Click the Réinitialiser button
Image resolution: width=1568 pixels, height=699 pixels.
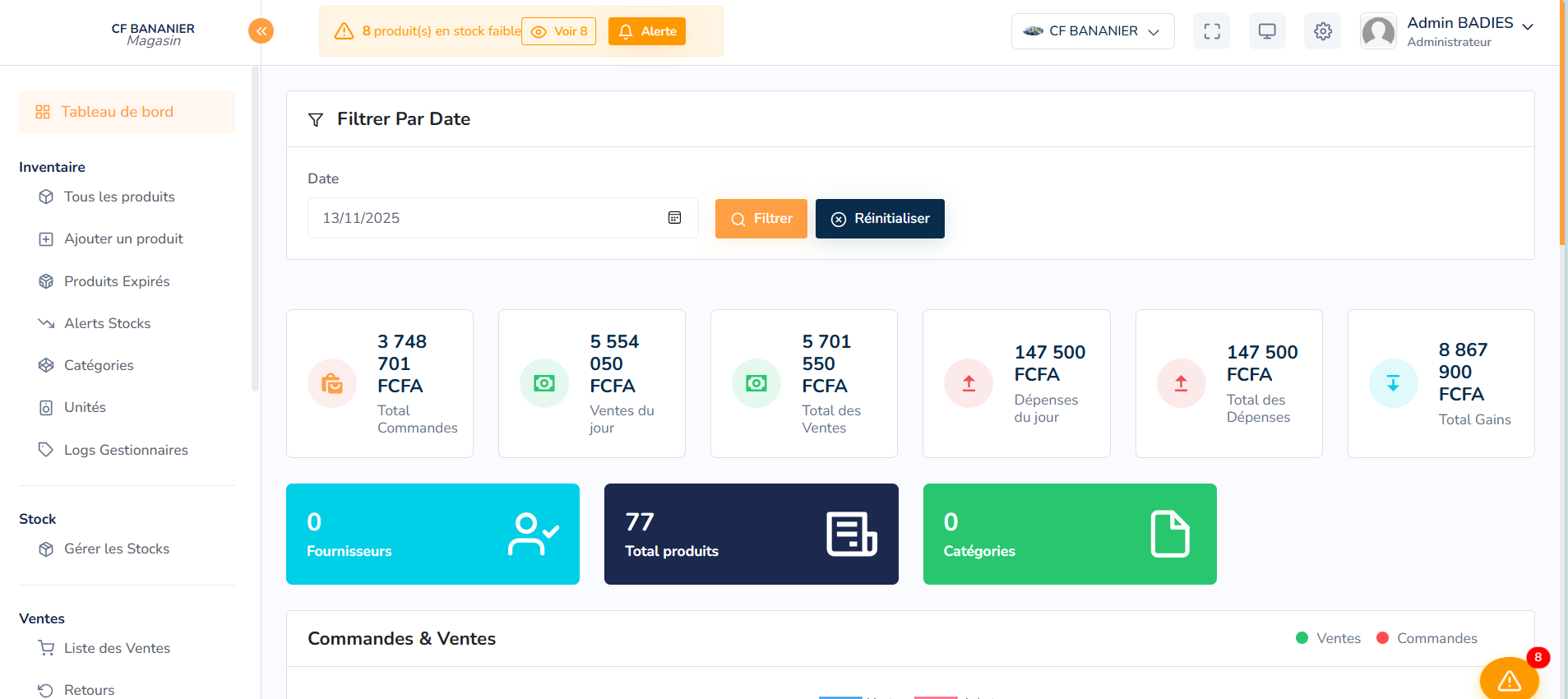(879, 219)
